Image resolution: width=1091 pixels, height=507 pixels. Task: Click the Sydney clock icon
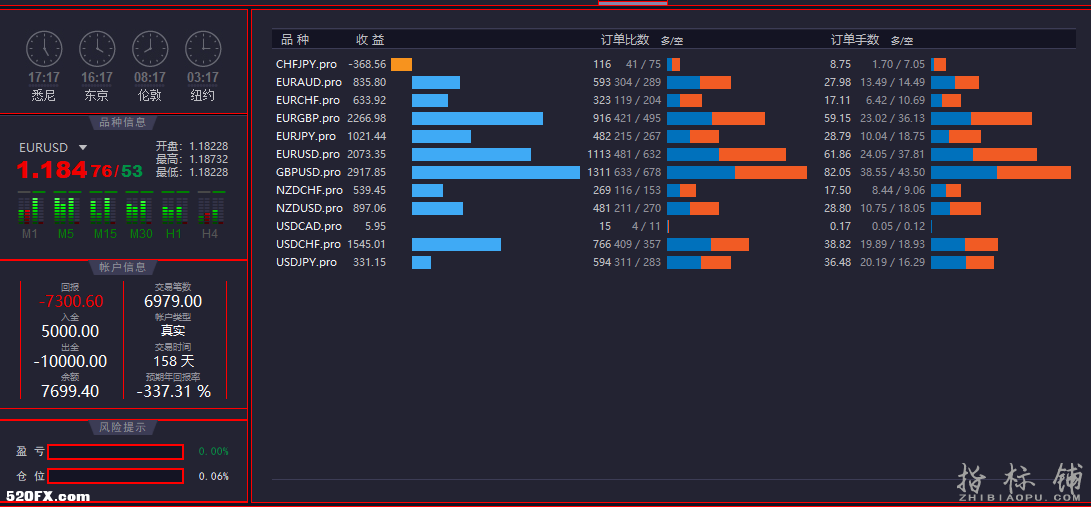click(44, 49)
